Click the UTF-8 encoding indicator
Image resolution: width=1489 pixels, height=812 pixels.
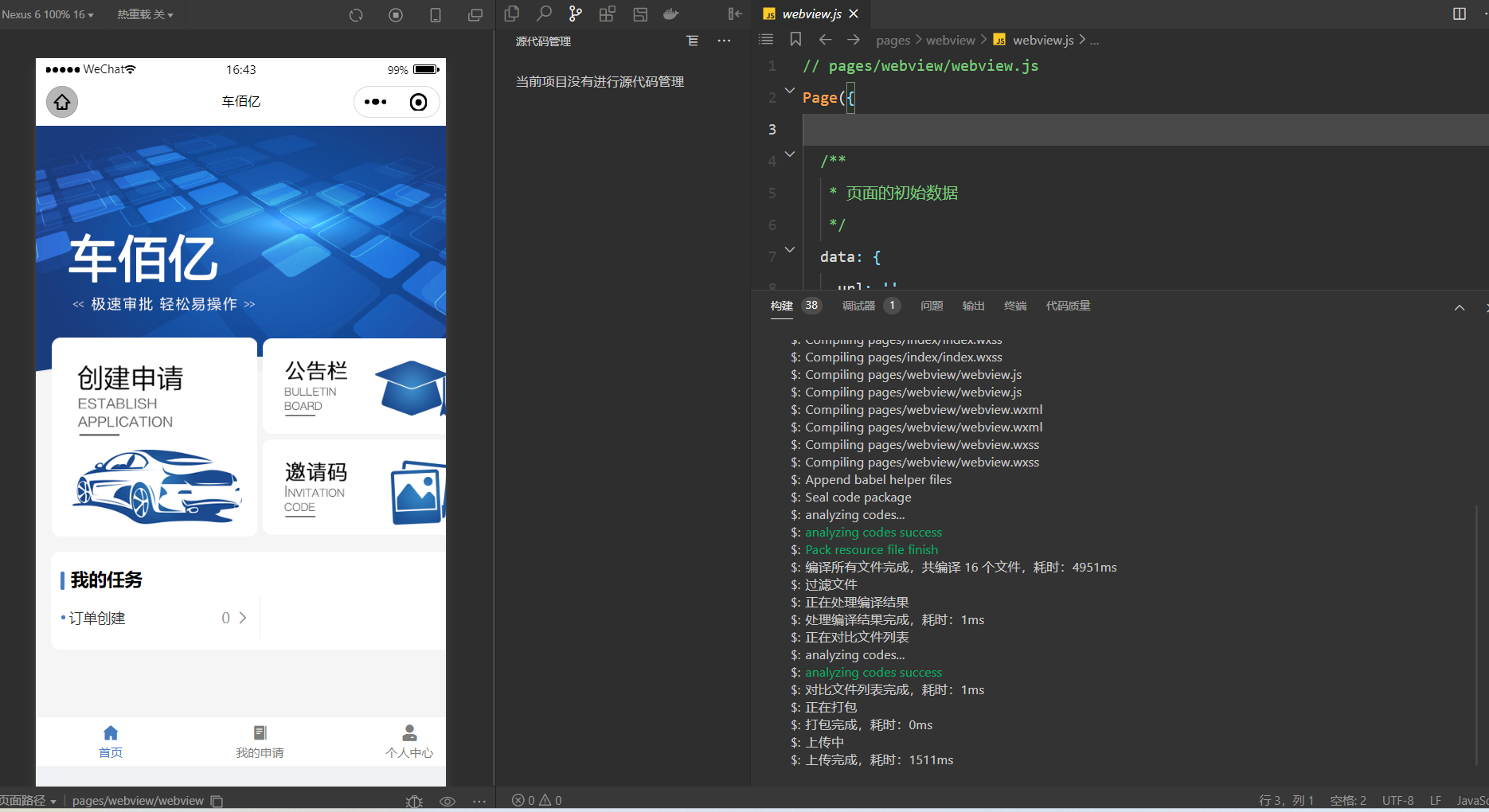tap(1398, 801)
